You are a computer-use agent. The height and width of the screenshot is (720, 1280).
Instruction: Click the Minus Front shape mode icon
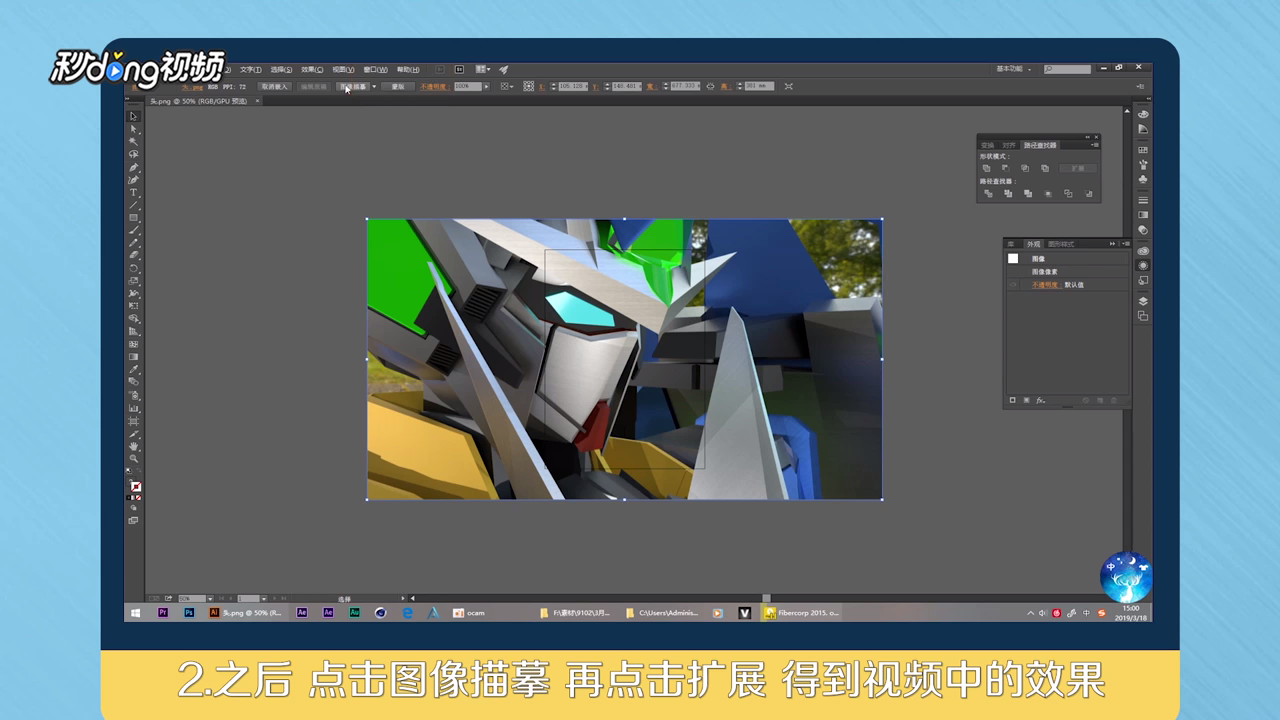click(x=1006, y=168)
